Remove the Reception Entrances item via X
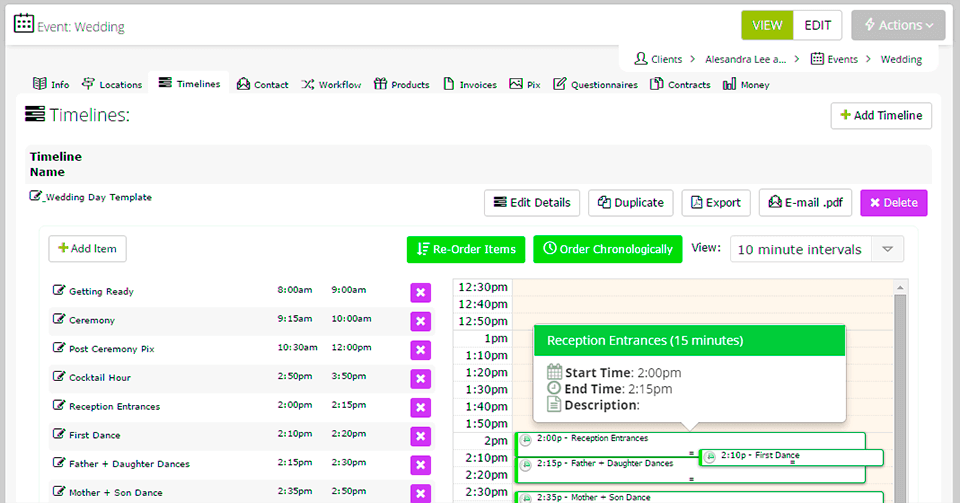960x503 pixels. coord(420,407)
